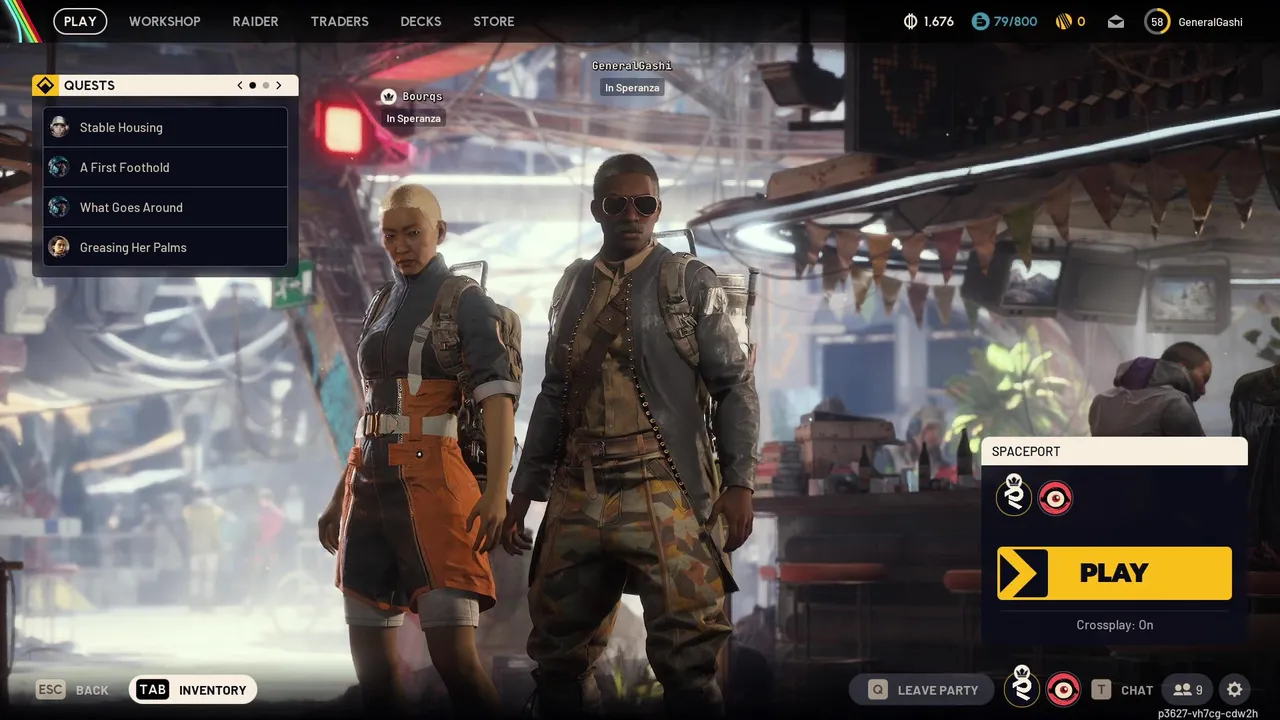Viewport: 1280px width, 720px height.
Task: Go to next quests page arrow
Action: click(279, 86)
